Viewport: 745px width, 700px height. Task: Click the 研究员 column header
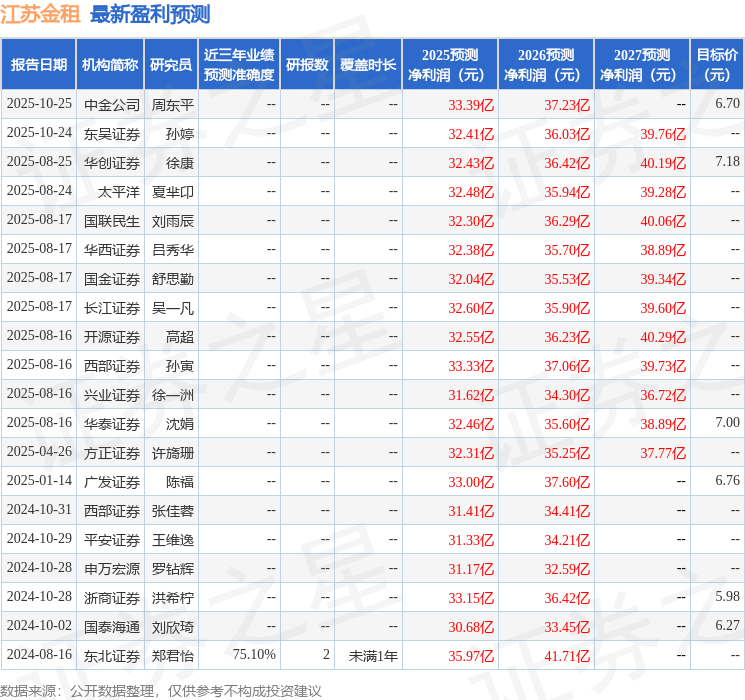(x=170, y=64)
